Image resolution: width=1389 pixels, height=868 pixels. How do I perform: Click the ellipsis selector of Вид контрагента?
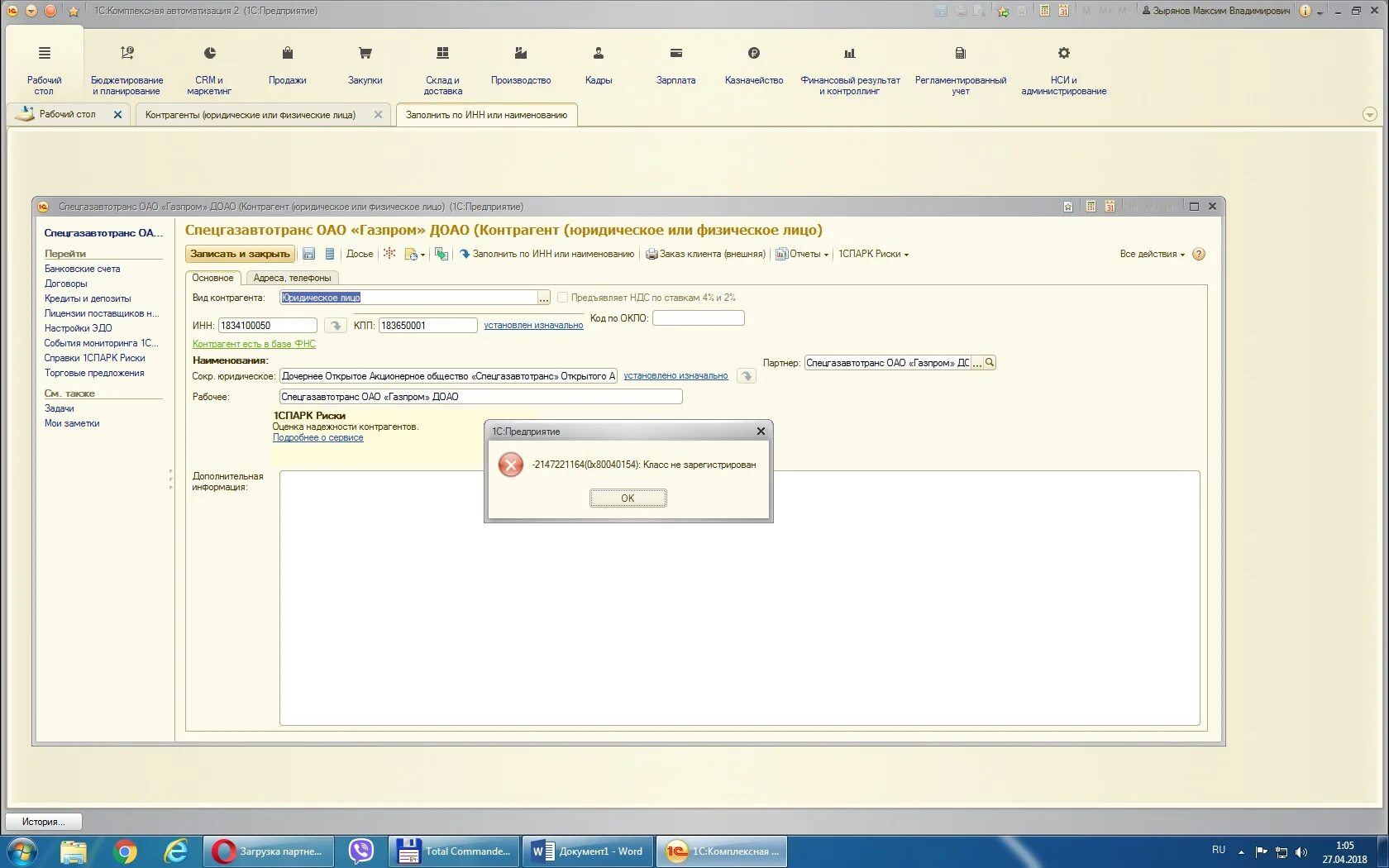pyautogui.click(x=543, y=298)
